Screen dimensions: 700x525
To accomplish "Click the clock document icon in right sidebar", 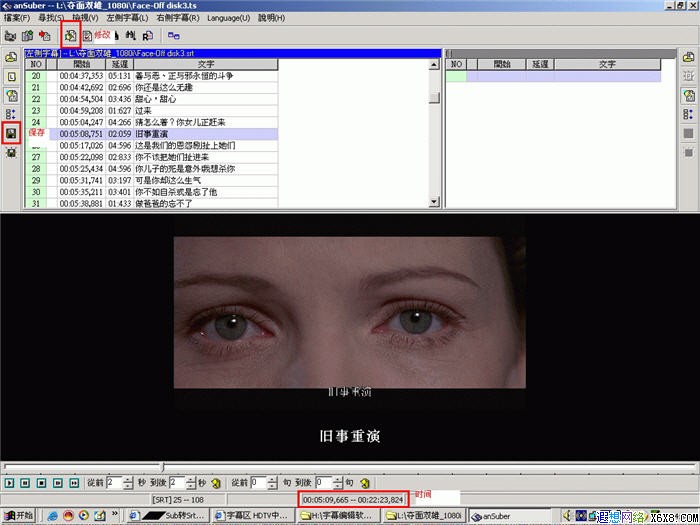I will [688, 95].
